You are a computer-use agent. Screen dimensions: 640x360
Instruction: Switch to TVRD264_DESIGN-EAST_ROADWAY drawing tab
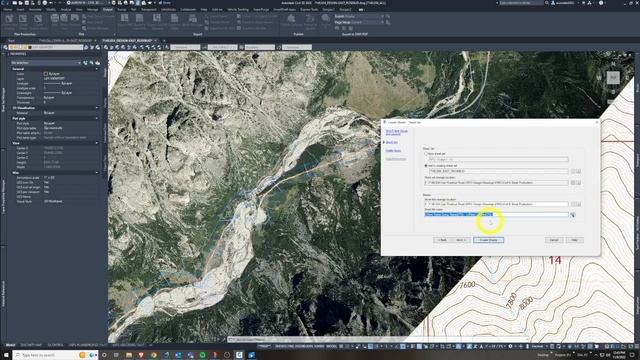coord(127,41)
